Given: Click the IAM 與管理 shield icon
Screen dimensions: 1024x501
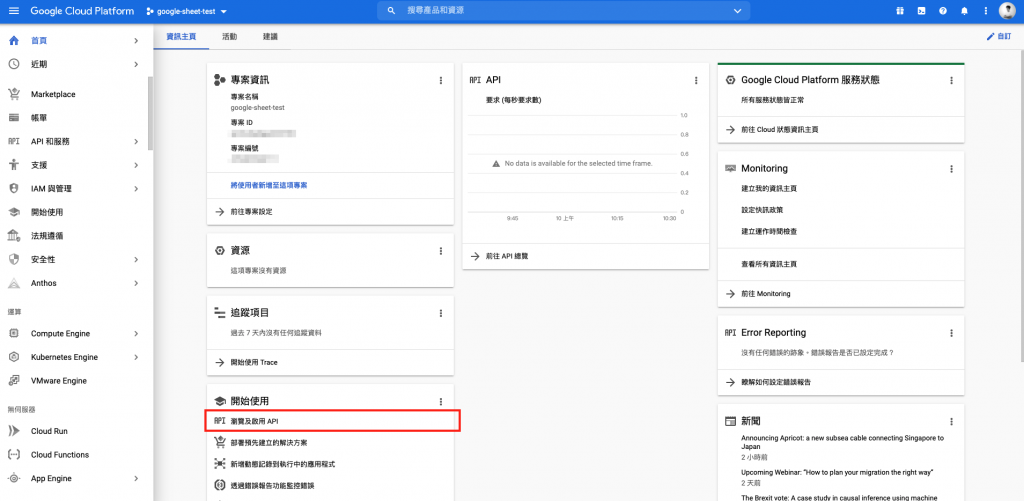Looking at the screenshot, I should (x=14, y=189).
